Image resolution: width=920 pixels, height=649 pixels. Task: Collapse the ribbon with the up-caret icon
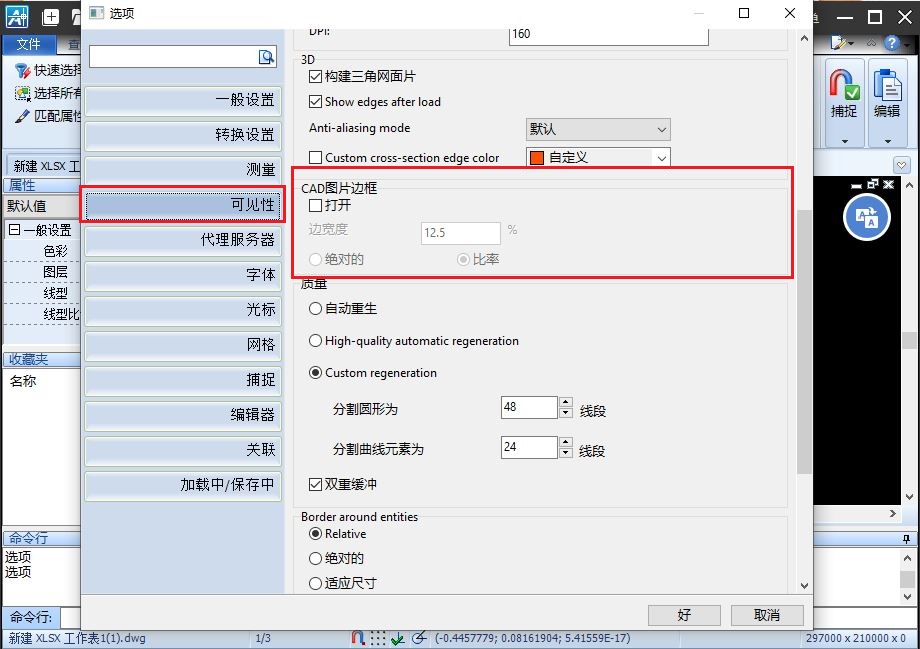coord(871,43)
